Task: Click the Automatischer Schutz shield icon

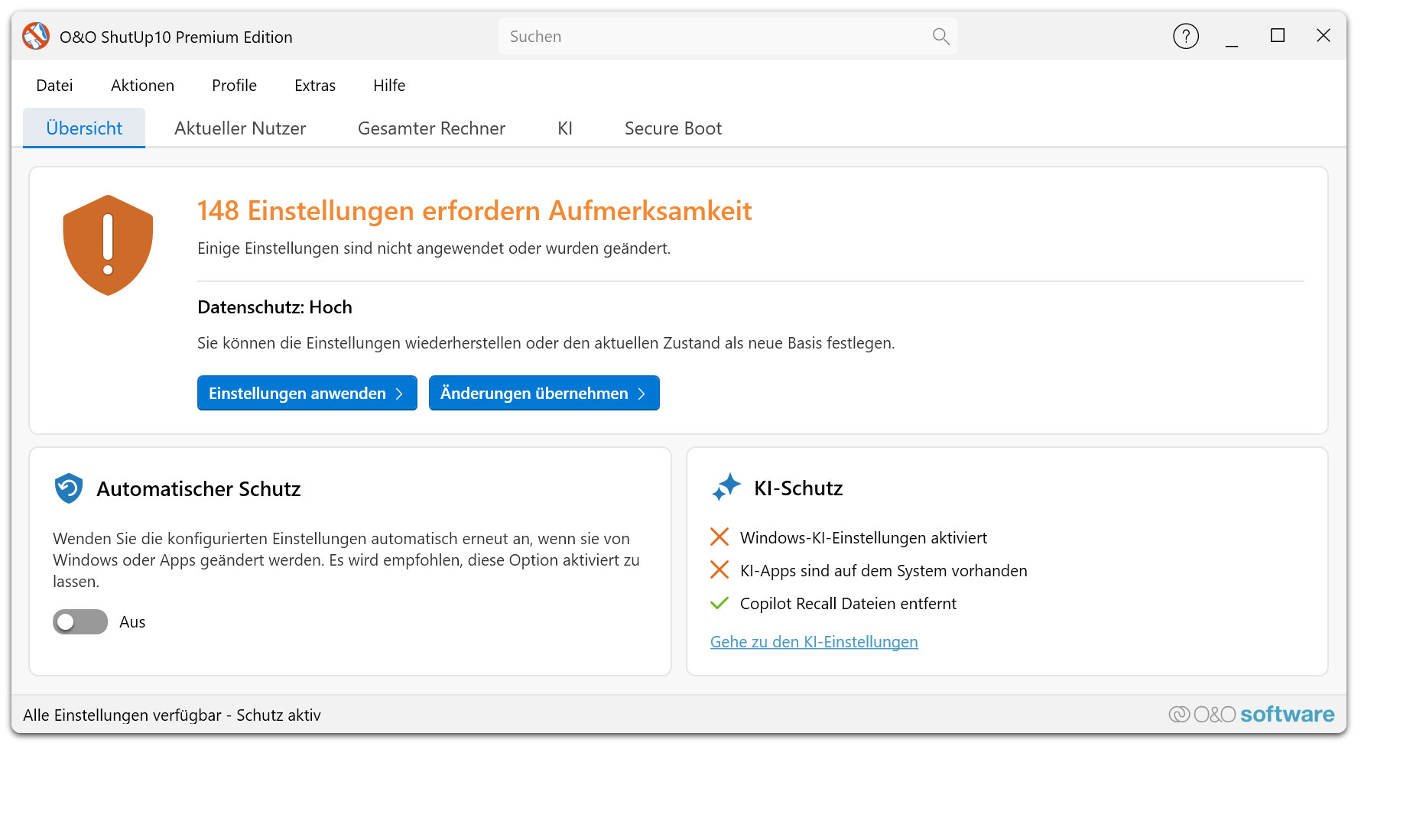Action: [x=69, y=488]
